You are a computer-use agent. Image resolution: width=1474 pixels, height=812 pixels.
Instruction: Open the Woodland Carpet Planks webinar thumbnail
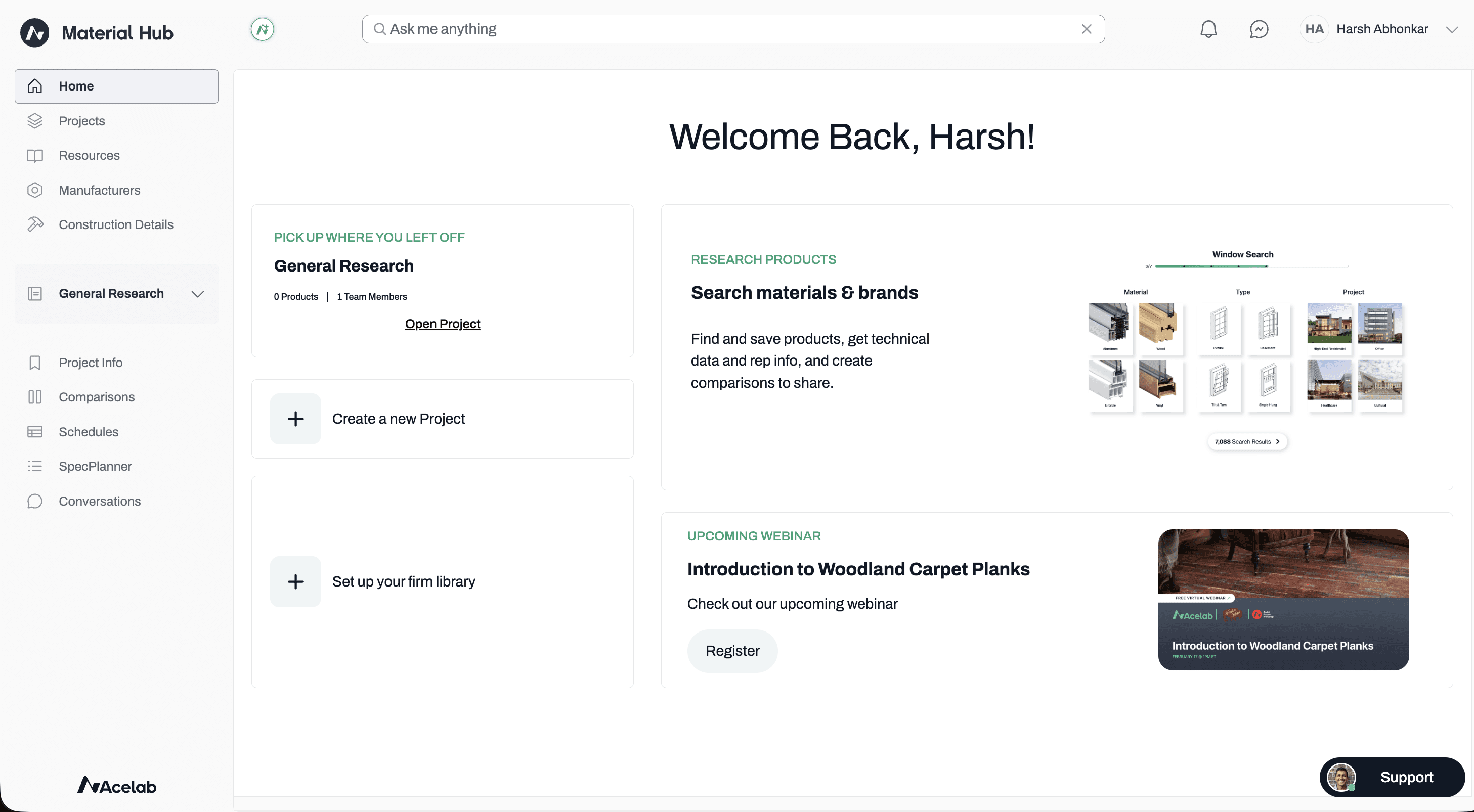point(1283,599)
